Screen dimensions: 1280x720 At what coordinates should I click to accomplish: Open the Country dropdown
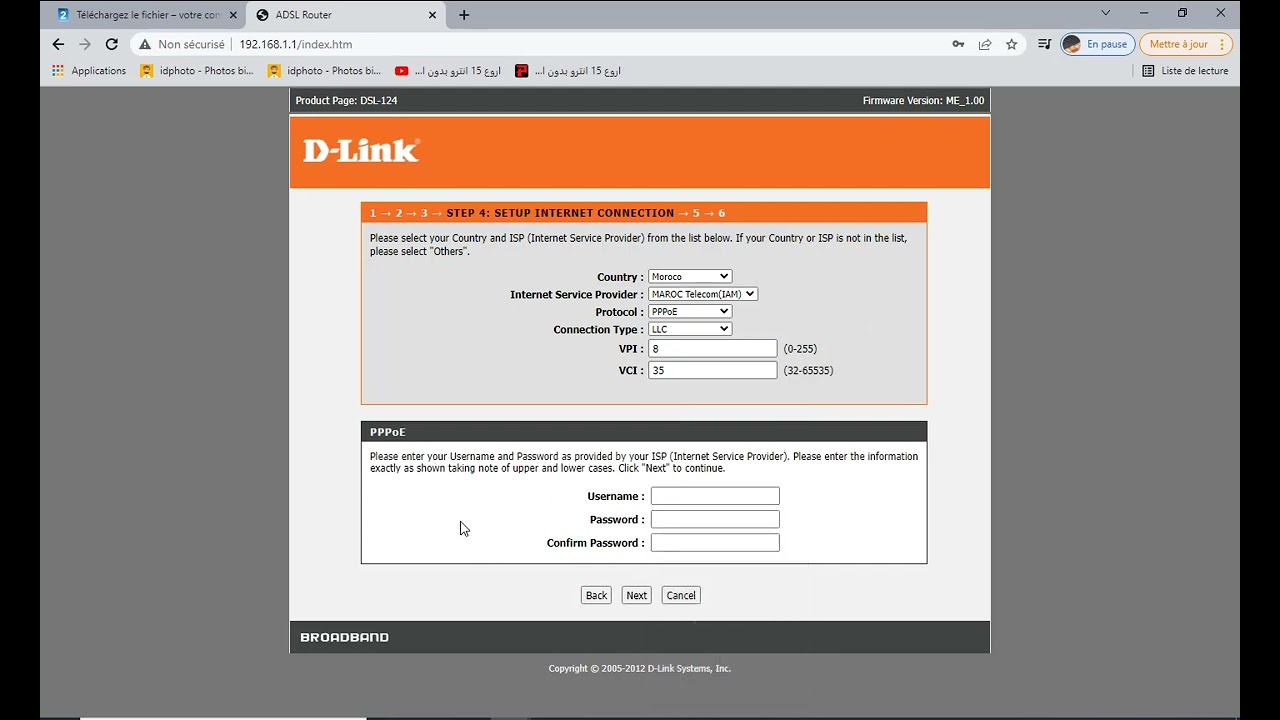tap(690, 277)
